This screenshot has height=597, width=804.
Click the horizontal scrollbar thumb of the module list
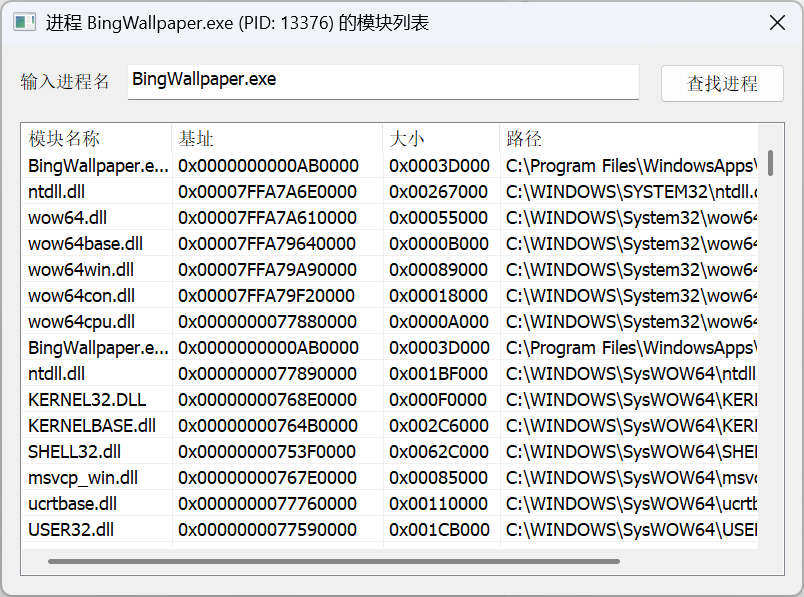coord(334,561)
